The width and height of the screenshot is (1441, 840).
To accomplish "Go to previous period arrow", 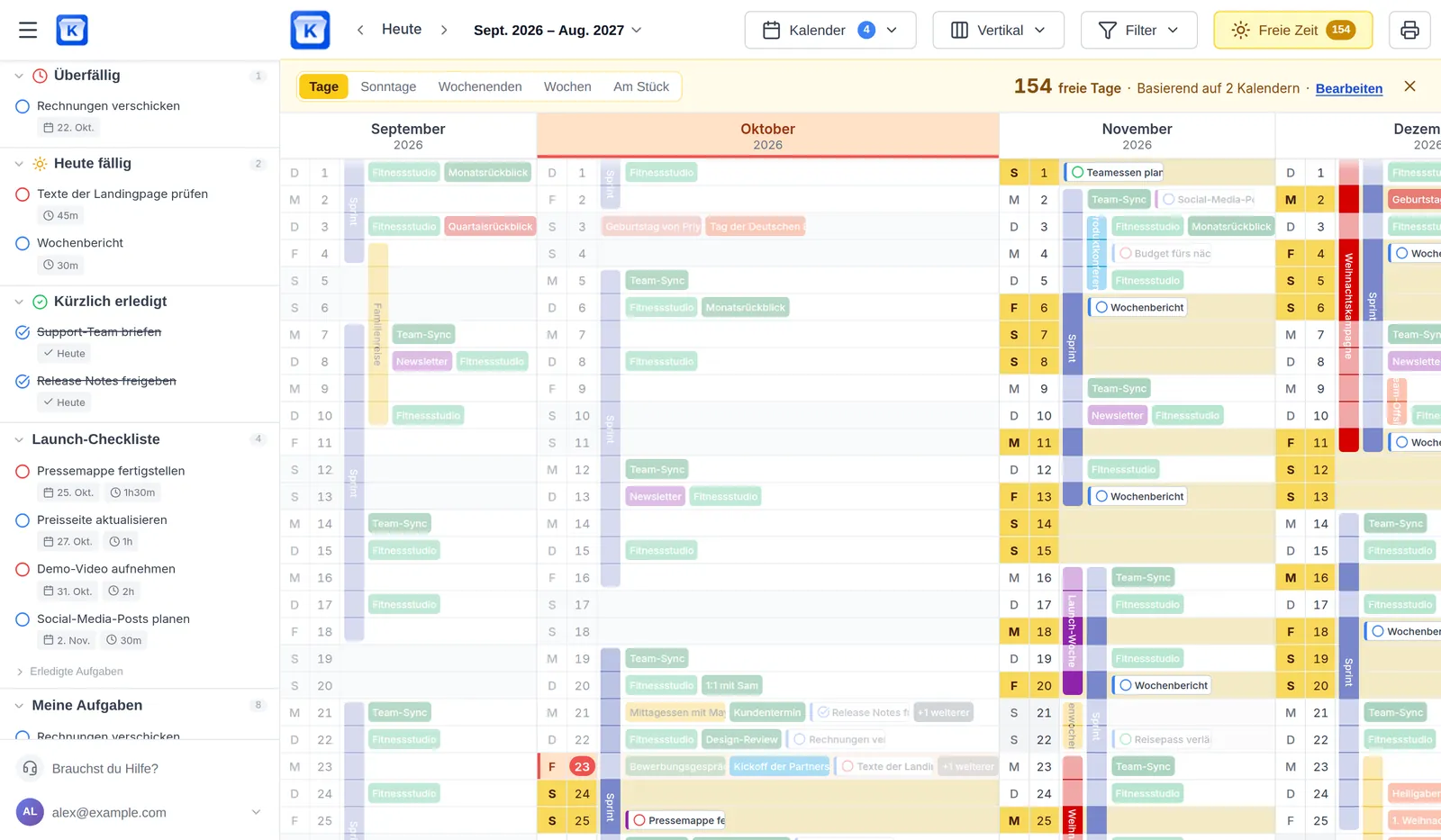I will click(360, 30).
